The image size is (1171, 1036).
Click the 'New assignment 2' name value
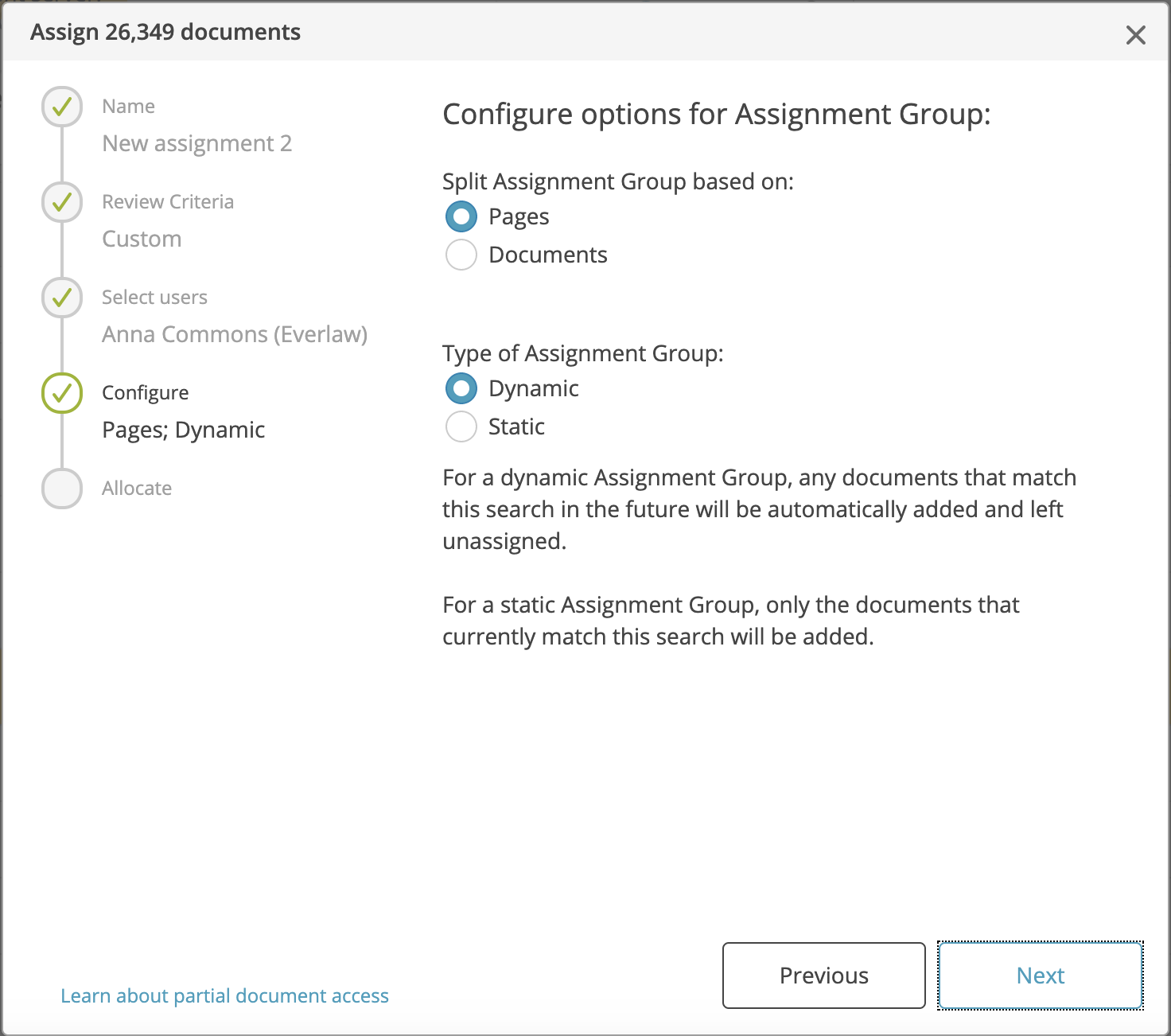click(x=197, y=144)
